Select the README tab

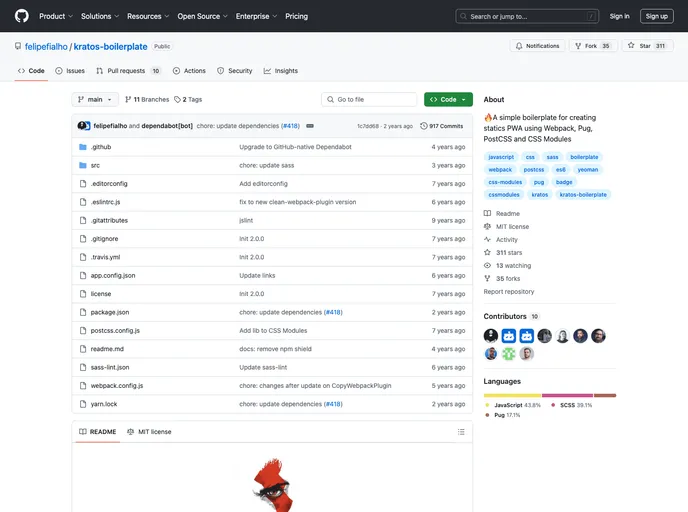tap(97, 432)
